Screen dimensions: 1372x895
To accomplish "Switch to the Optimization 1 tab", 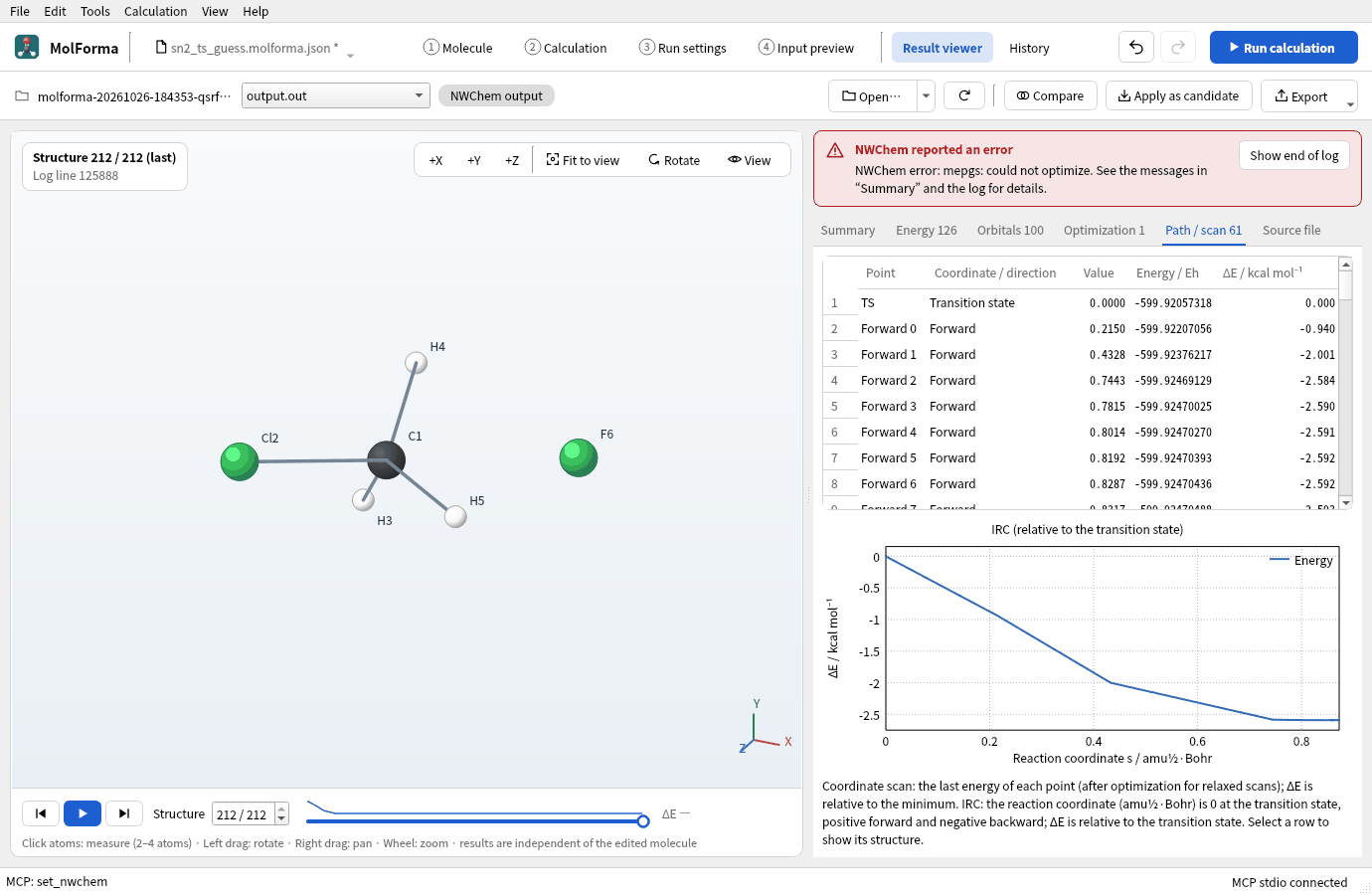I will coord(1104,230).
